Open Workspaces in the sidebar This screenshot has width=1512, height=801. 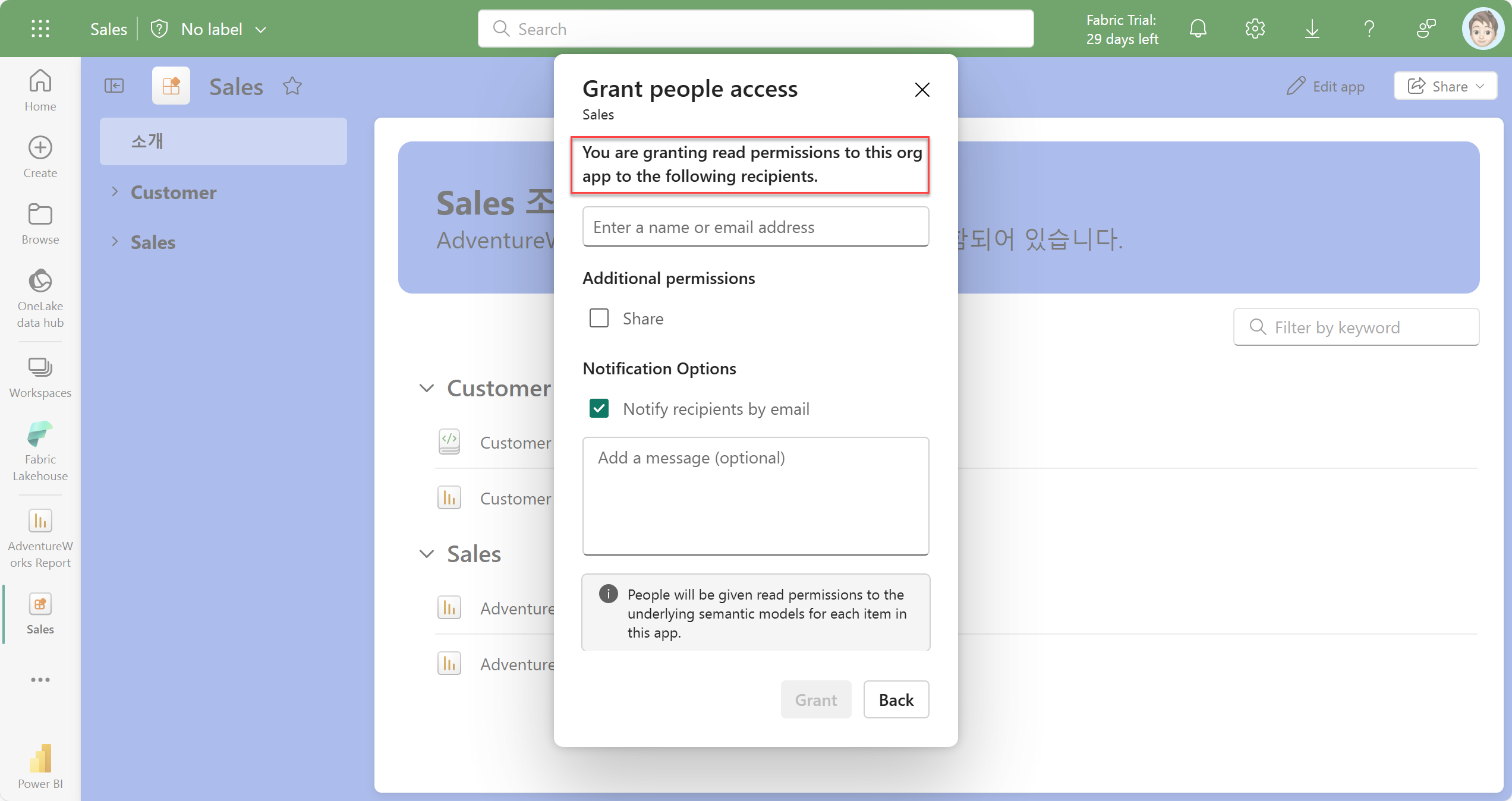pyautogui.click(x=40, y=377)
